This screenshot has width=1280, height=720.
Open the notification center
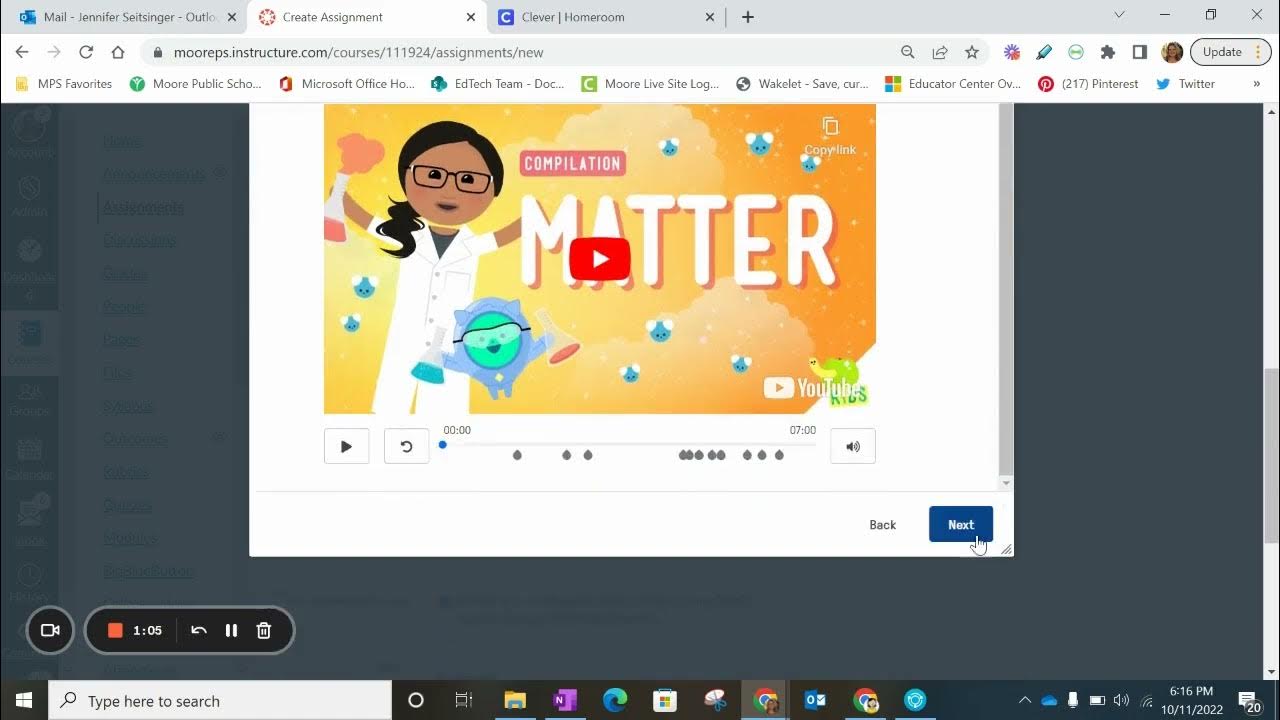pos(1249,700)
